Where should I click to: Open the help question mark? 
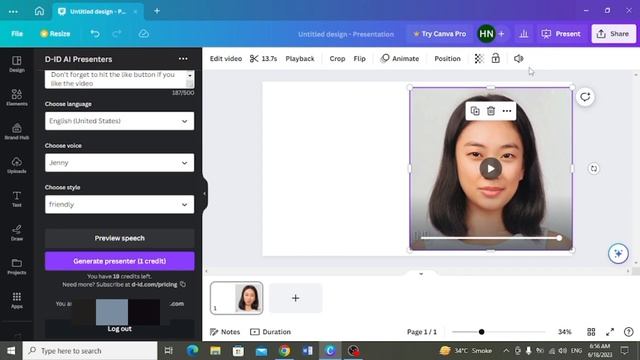[x=629, y=332]
